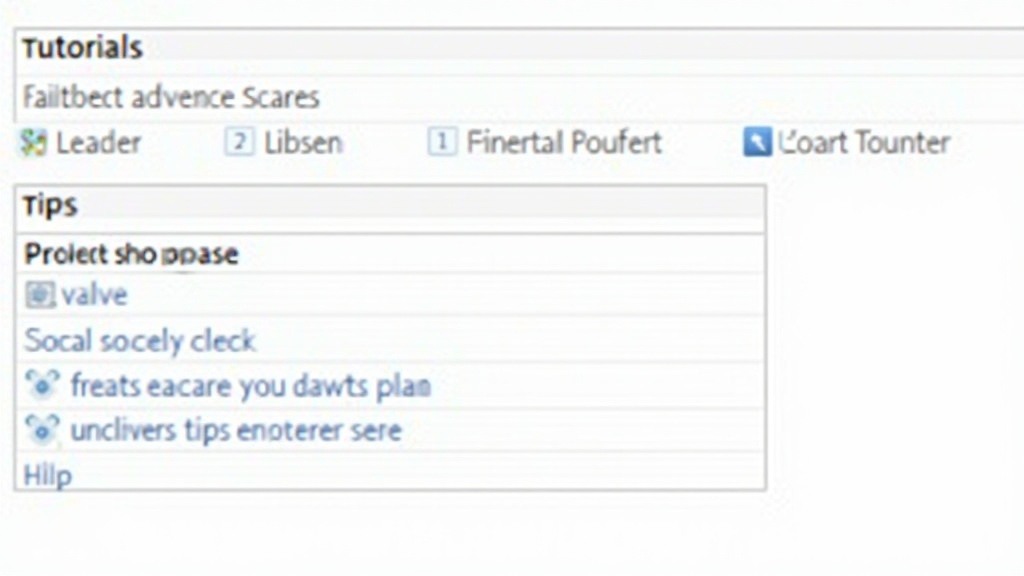Click the "freats eacare you dawts plan" tip

(x=250, y=385)
